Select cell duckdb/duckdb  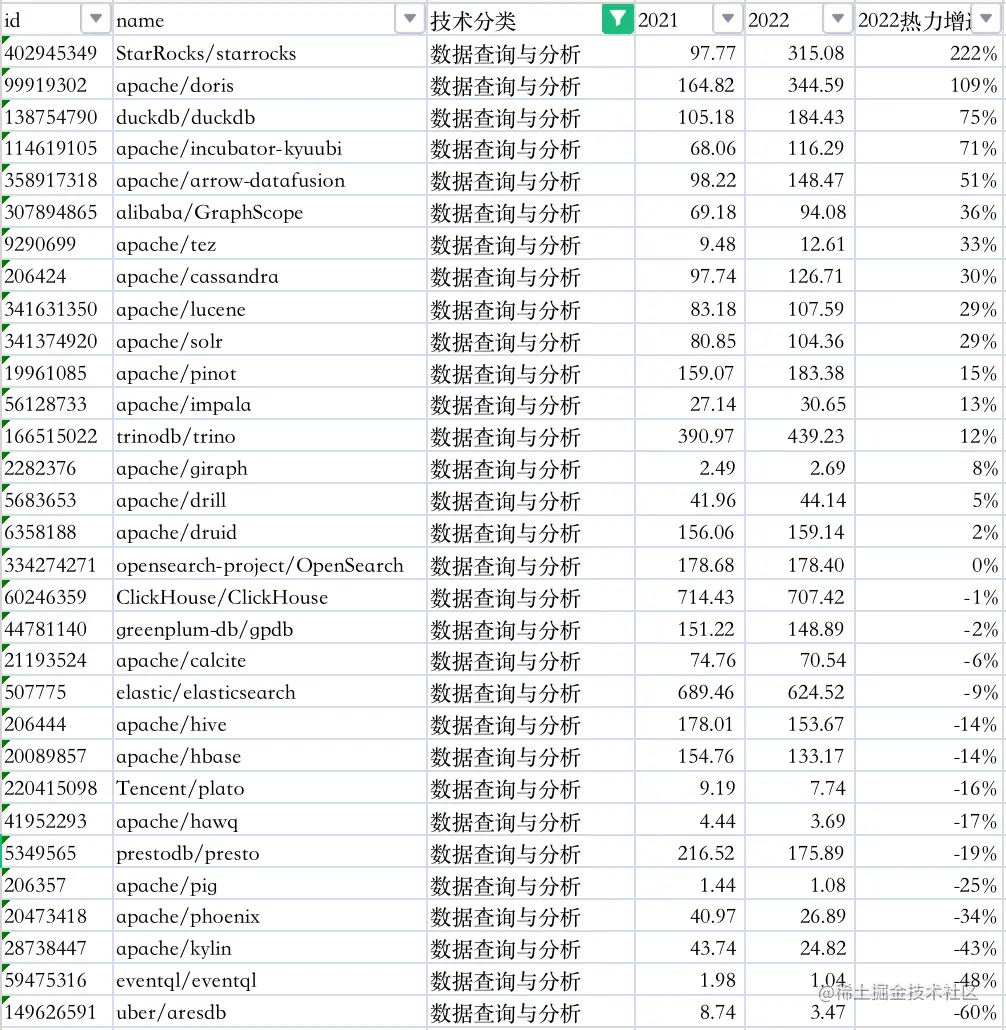pyautogui.click(x=269, y=117)
